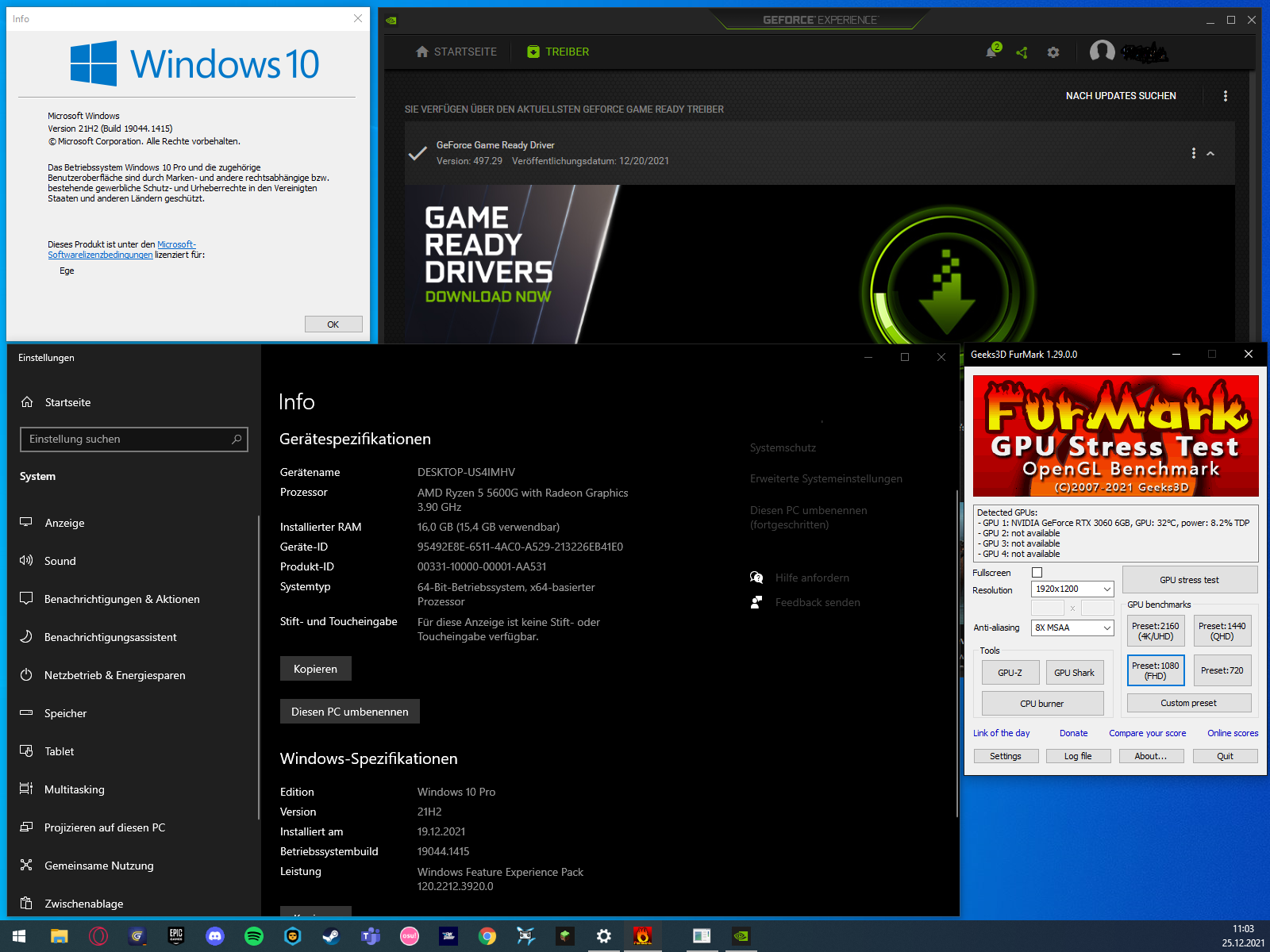Click the user avatar in GeForce Experience
Image resolution: width=1270 pixels, height=952 pixels.
(x=1103, y=52)
